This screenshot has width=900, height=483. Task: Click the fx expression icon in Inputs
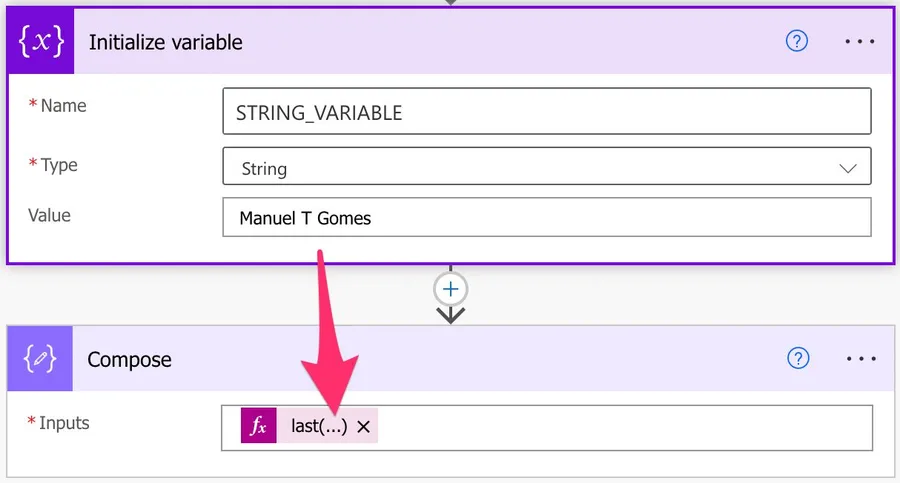point(258,427)
